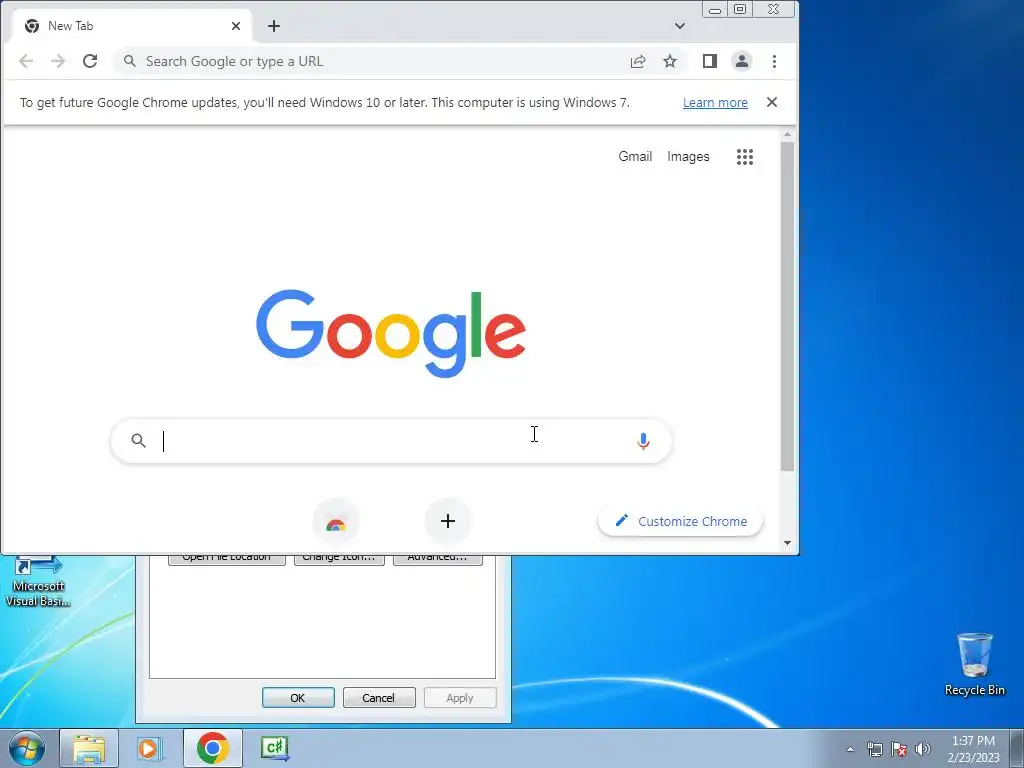Dismiss the Windows 7 update notice
The width and height of the screenshot is (1024, 768).
[772, 102]
